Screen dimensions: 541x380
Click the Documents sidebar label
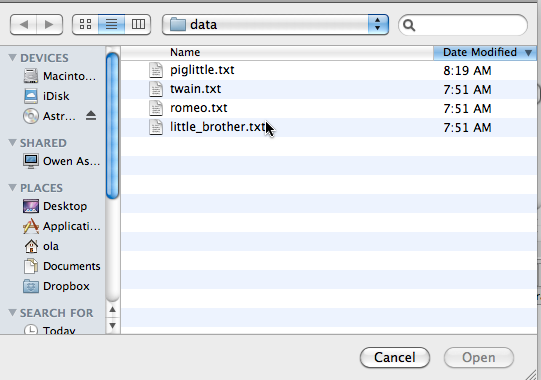[x=72, y=266]
